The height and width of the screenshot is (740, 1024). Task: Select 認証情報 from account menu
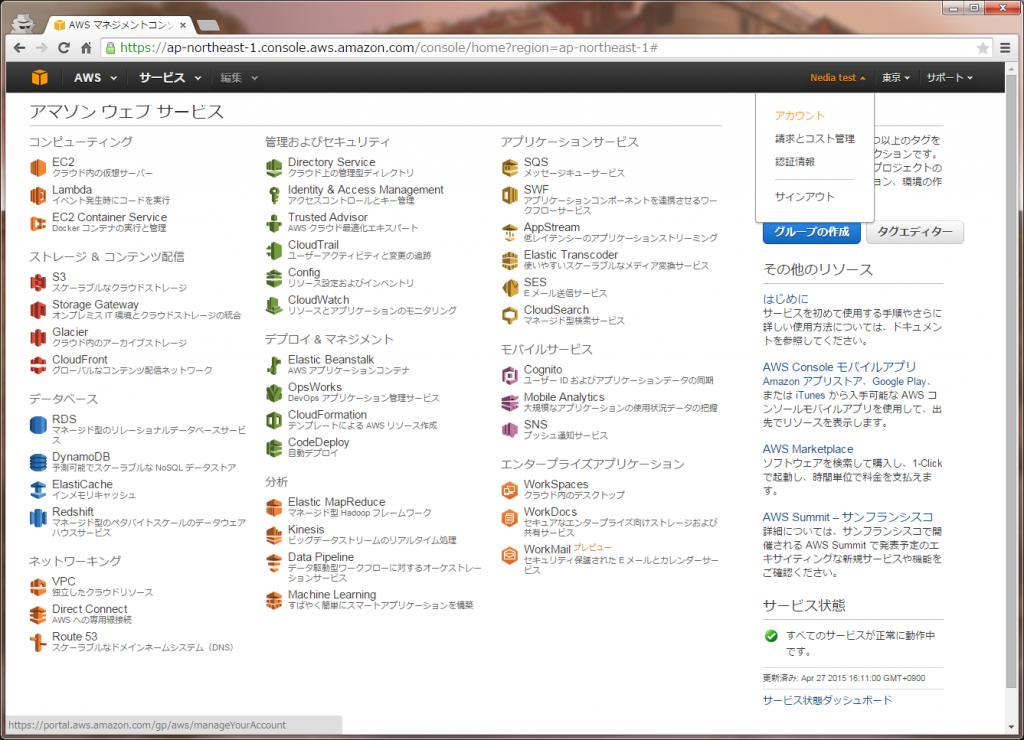(x=795, y=161)
